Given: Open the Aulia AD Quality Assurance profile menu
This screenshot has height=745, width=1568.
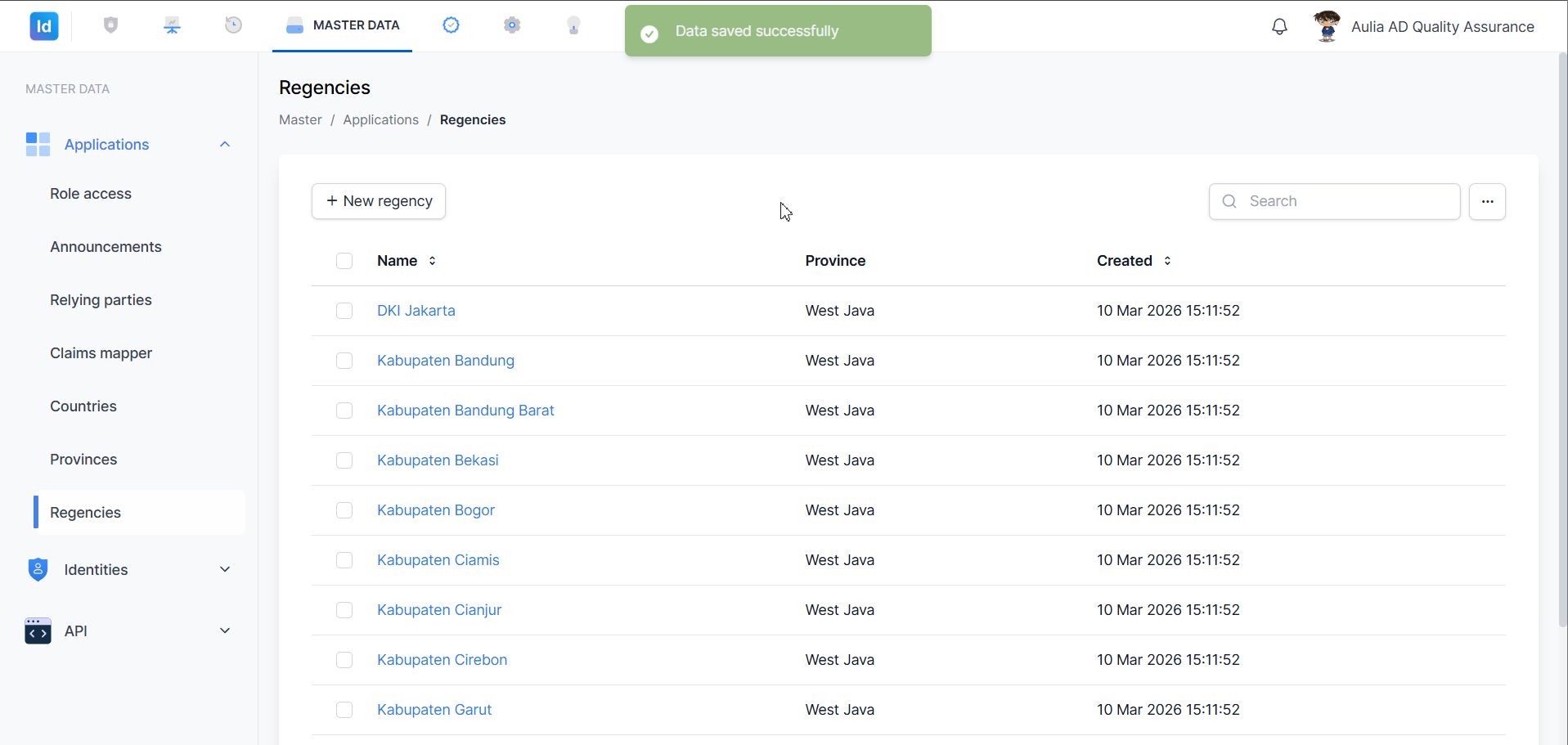Looking at the screenshot, I should 1442,27.
